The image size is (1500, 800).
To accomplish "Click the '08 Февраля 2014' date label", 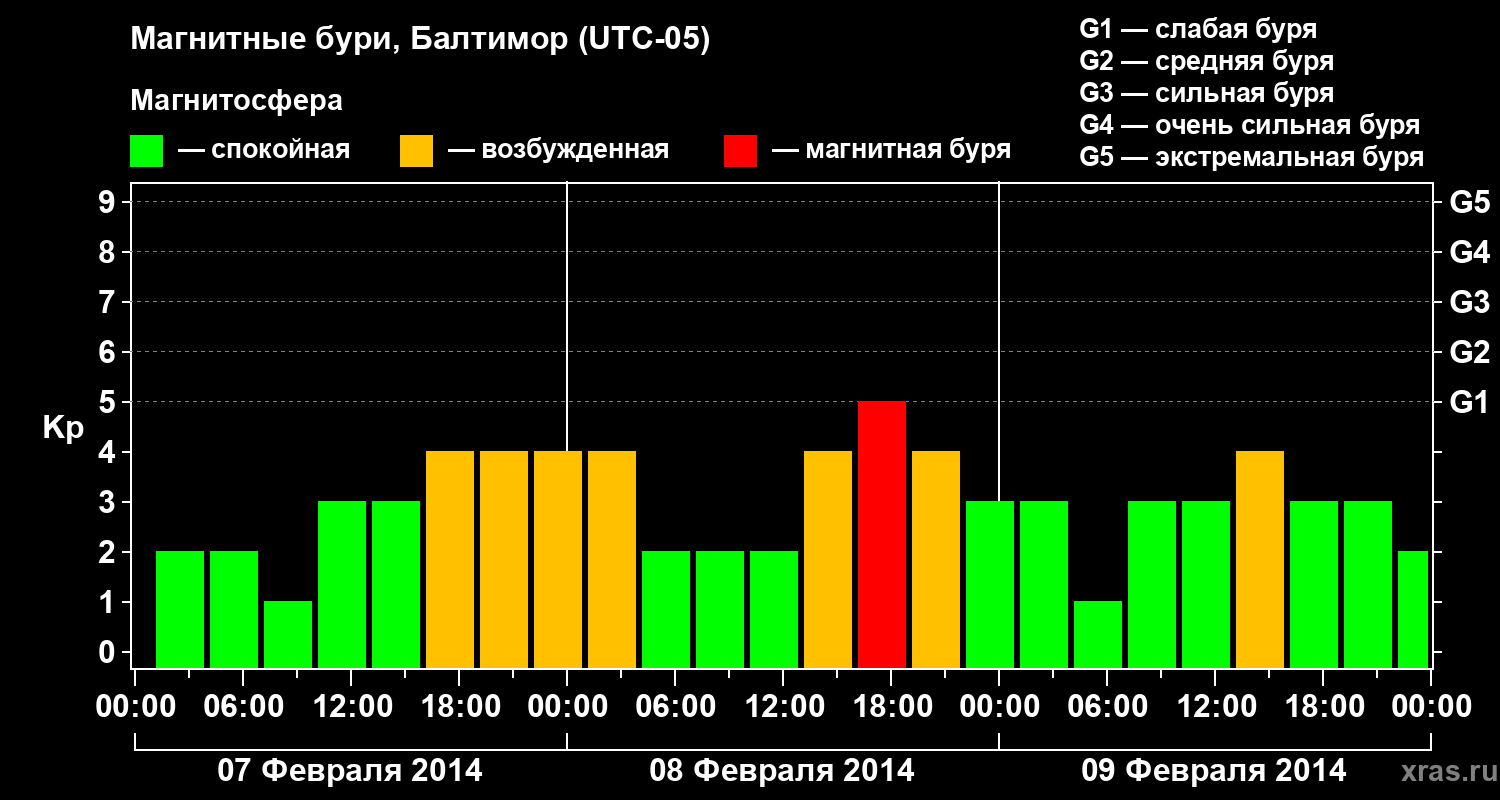I will point(782,771).
